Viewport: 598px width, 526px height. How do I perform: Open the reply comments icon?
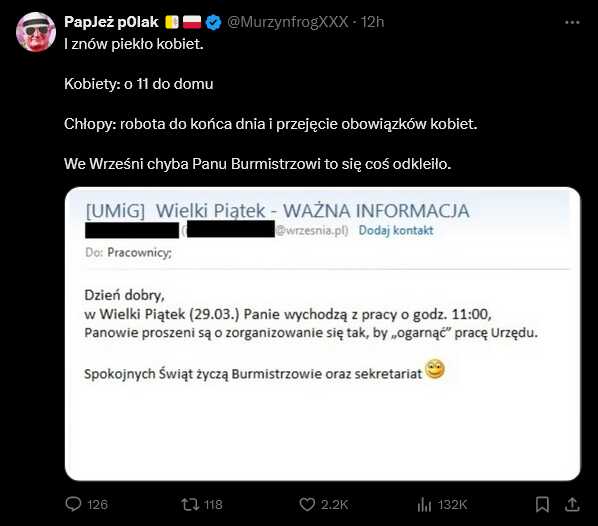point(73,504)
